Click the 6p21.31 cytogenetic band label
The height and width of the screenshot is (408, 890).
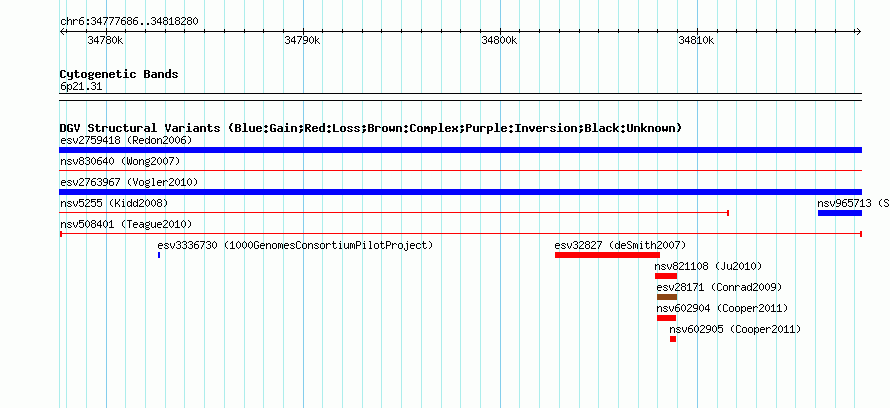point(81,87)
